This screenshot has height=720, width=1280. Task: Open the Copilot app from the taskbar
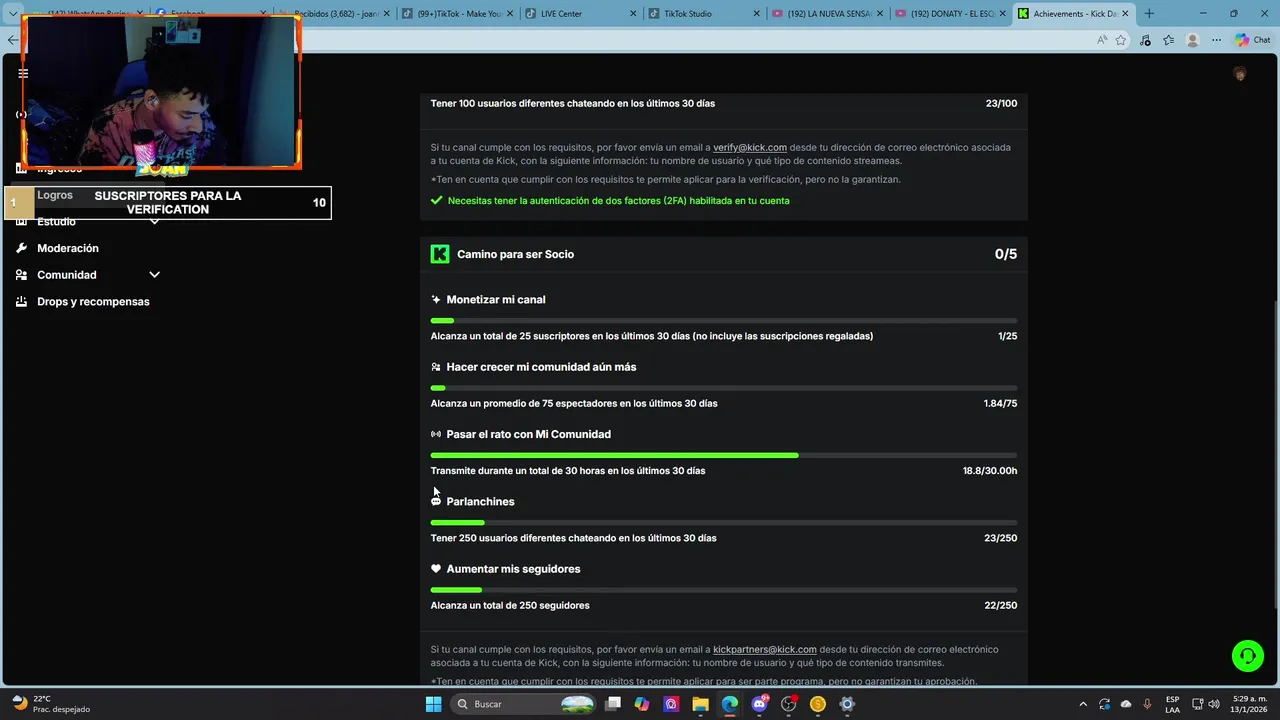tap(642, 704)
